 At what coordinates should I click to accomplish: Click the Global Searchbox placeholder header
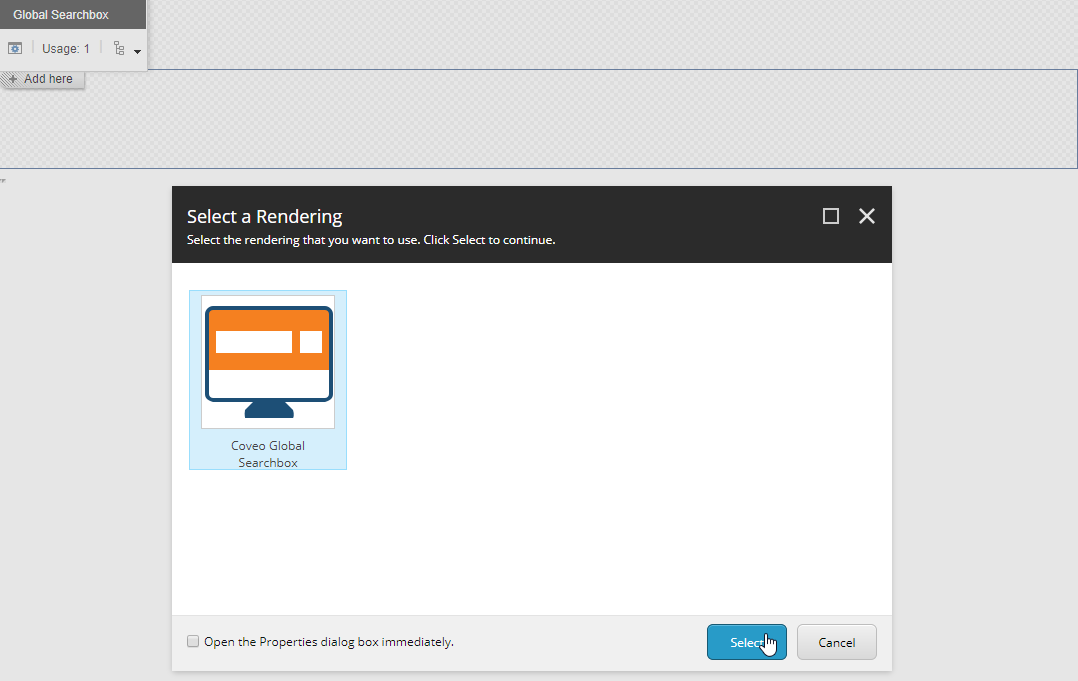[61, 15]
